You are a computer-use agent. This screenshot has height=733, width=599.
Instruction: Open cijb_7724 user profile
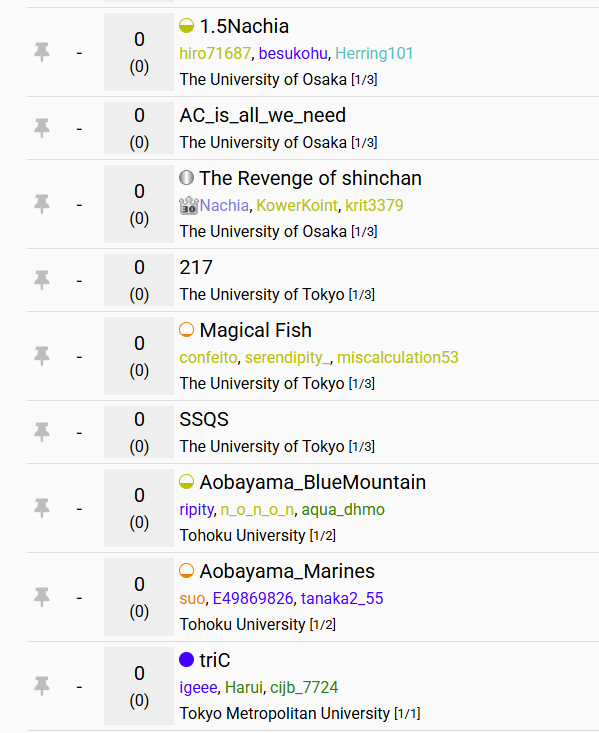(304, 687)
